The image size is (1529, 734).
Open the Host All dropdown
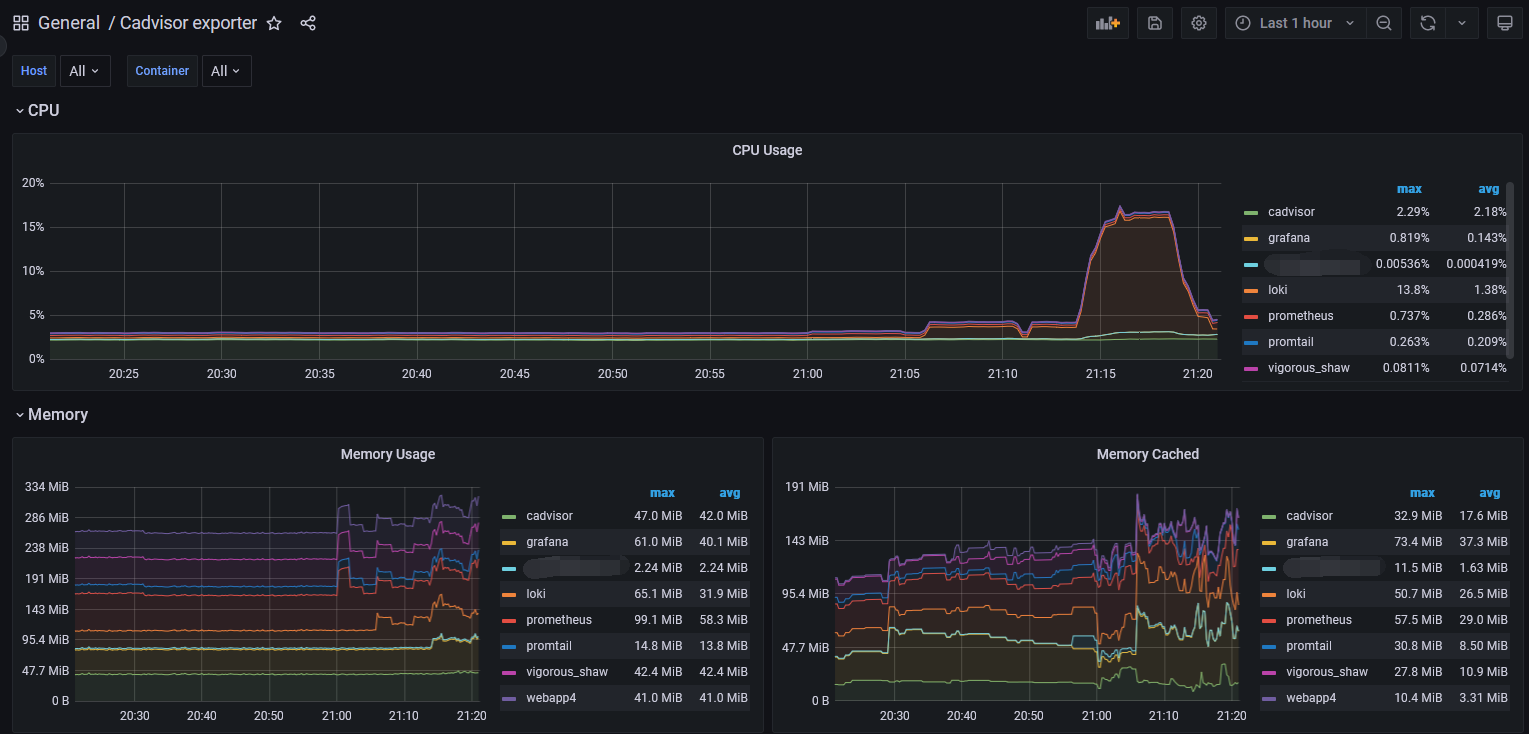tap(84, 71)
